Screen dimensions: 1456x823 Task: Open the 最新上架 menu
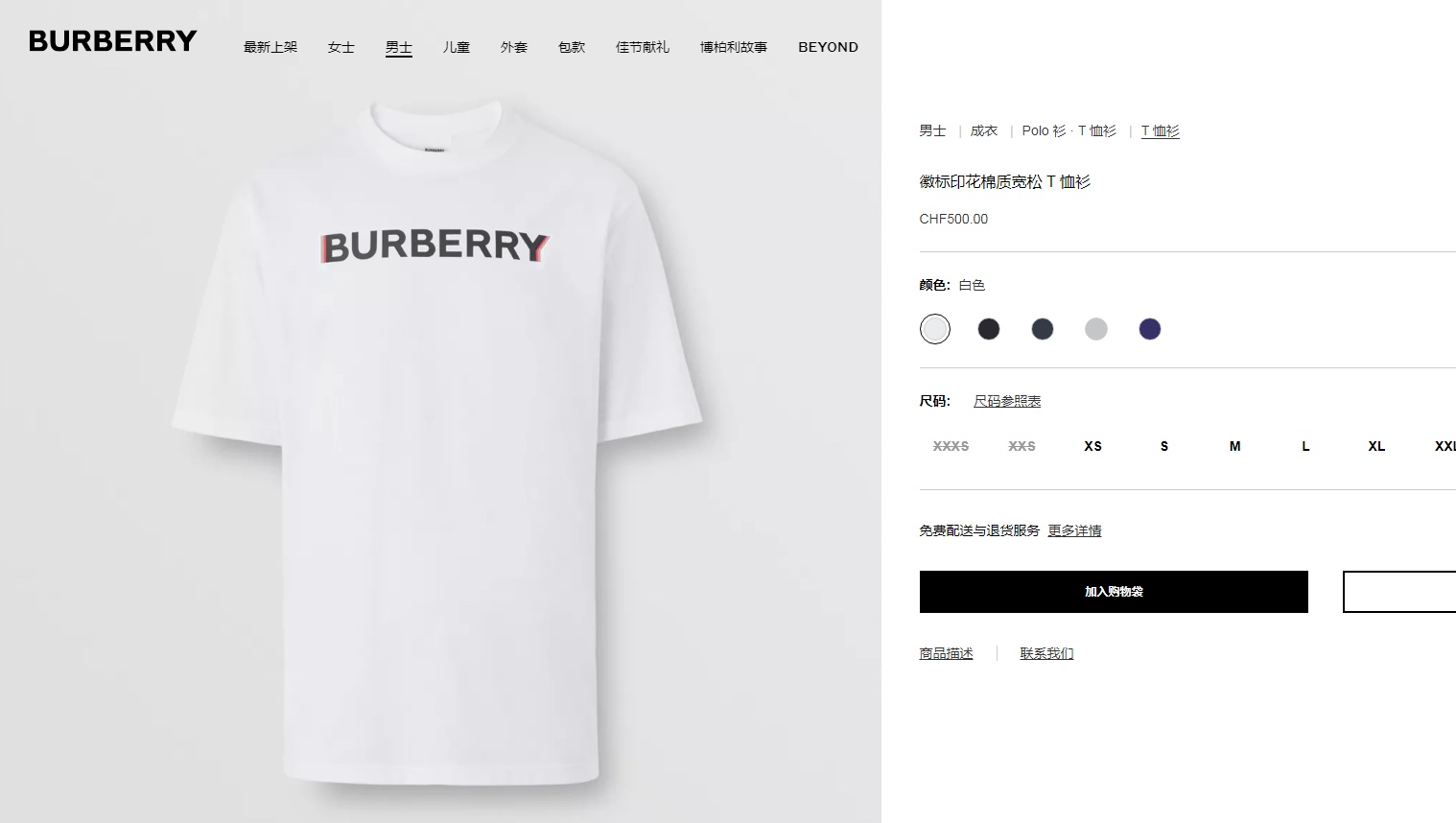tap(270, 47)
